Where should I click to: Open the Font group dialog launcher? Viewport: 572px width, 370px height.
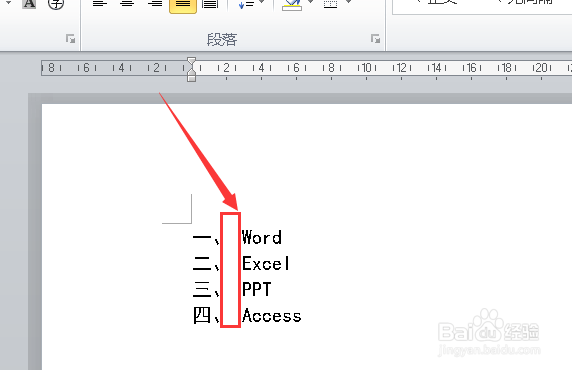(70, 38)
